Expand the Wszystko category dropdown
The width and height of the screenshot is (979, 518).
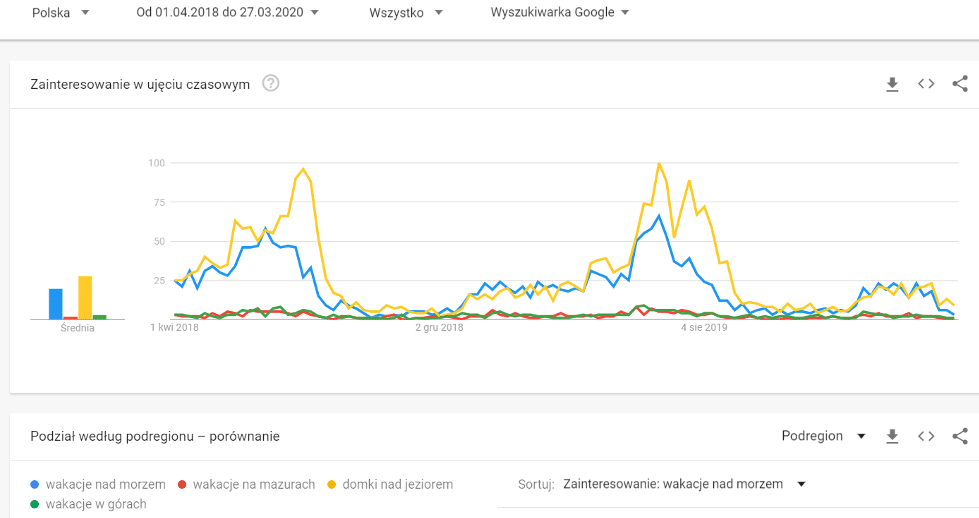coord(405,13)
